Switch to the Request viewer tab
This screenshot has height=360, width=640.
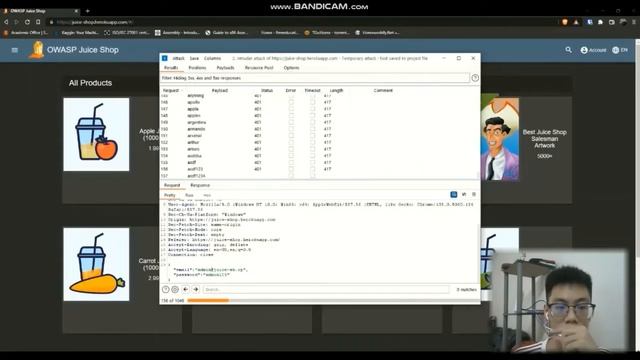tap(172, 185)
